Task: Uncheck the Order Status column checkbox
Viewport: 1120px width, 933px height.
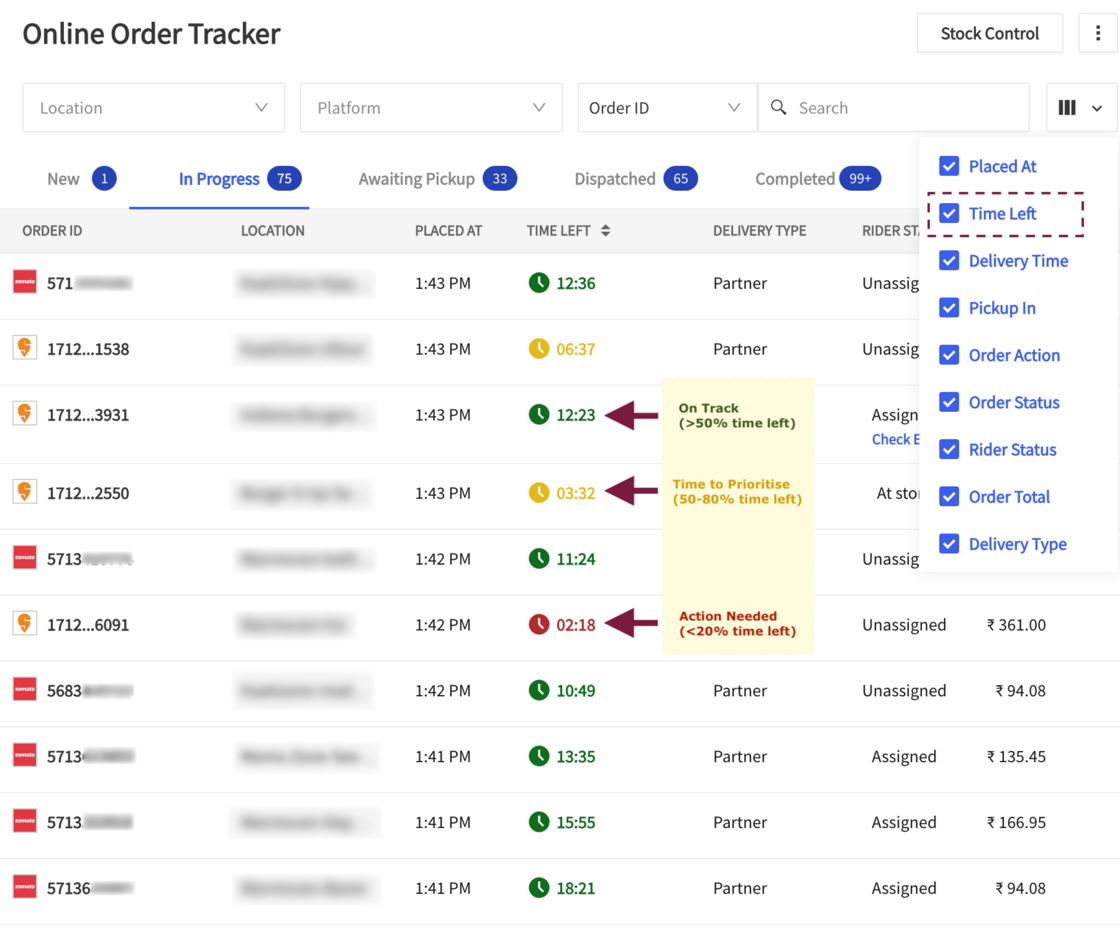Action: [x=949, y=402]
